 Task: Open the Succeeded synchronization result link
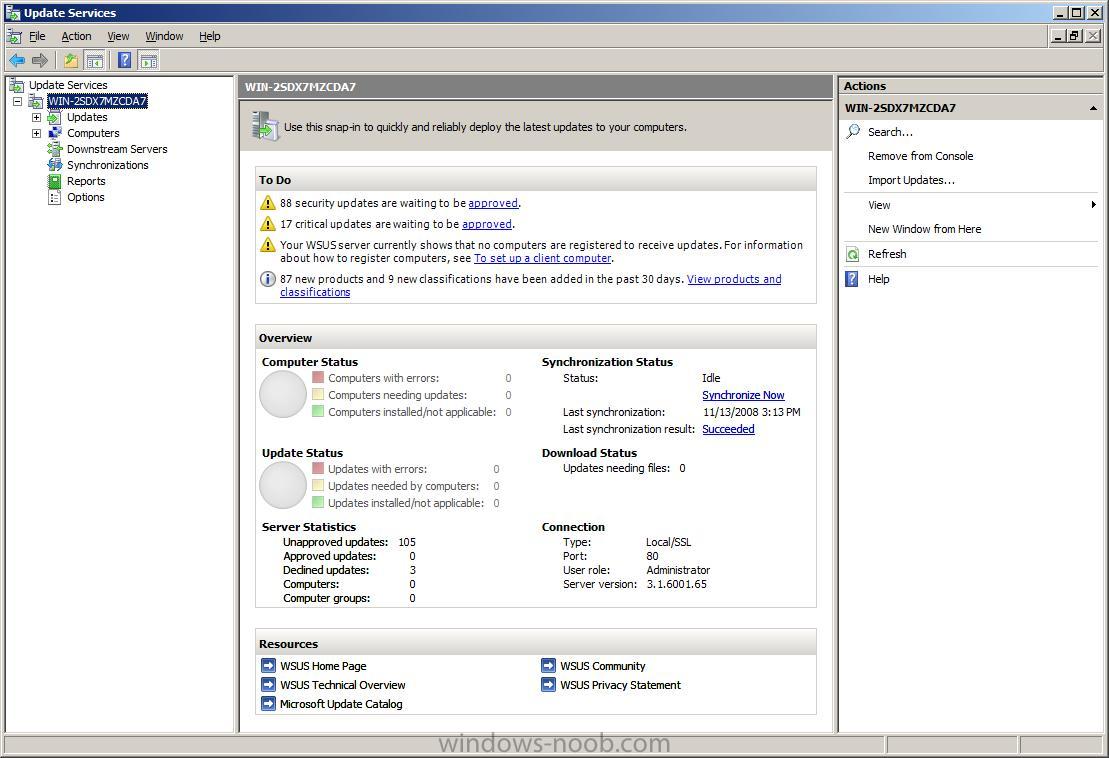[728, 429]
